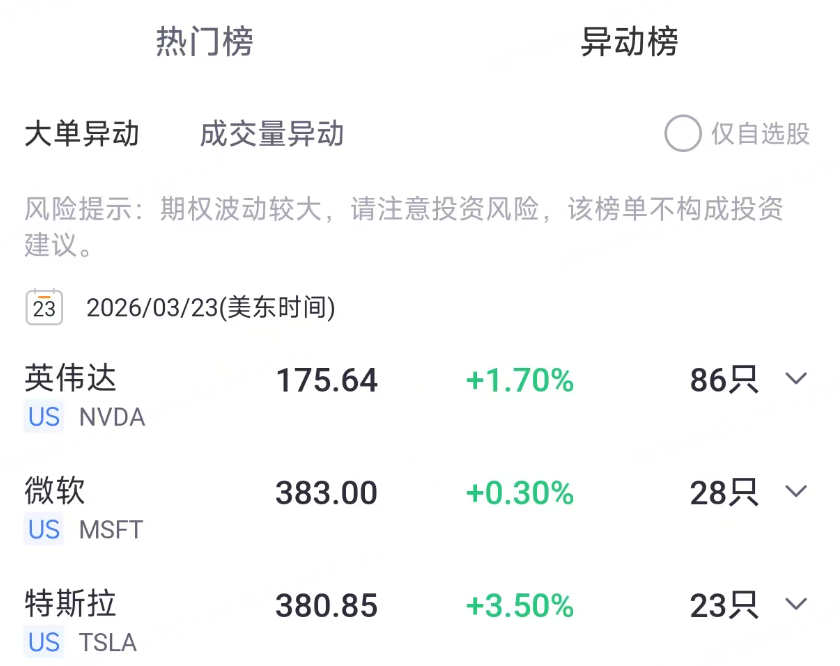This screenshot has width=840, height=666.
Task: Select the 成交量异动 sub-tab
Action: [x=272, y=134]
